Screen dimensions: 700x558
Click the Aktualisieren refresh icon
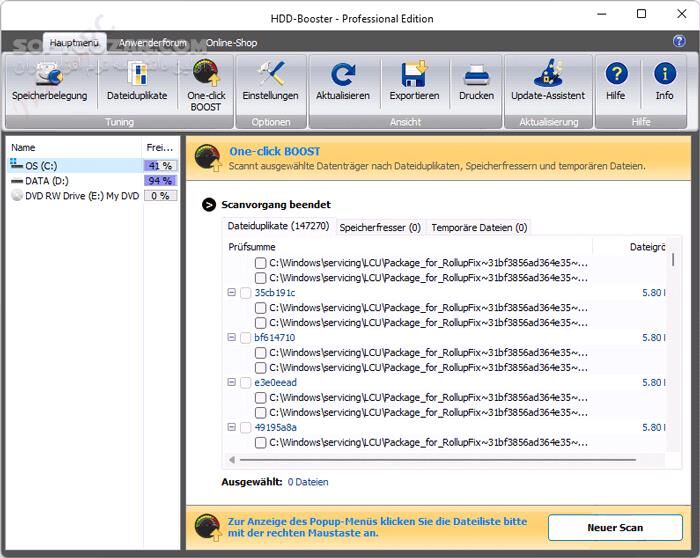tap(343, 81)
